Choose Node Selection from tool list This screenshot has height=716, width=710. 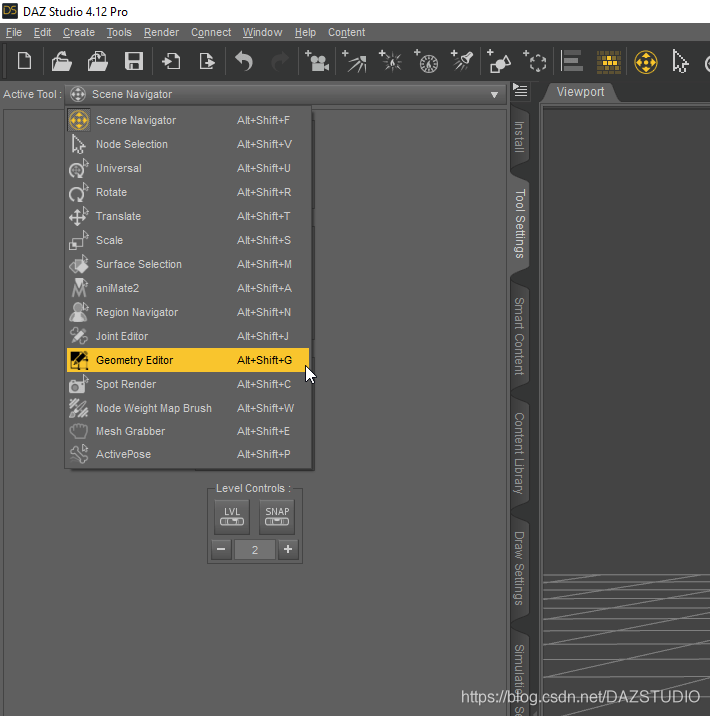click(188, 144)
